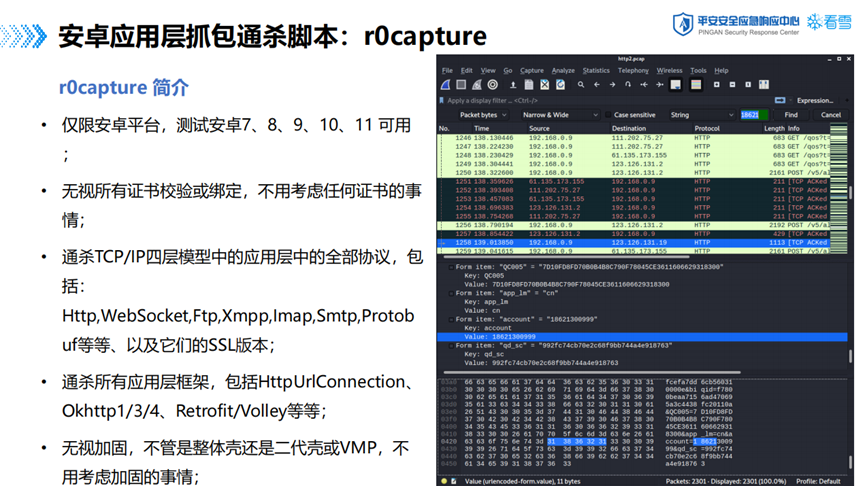Zoom in on packet text icon
Viewport: 865px width, 486px height.
pyautogui.click(x=717, y=85)
